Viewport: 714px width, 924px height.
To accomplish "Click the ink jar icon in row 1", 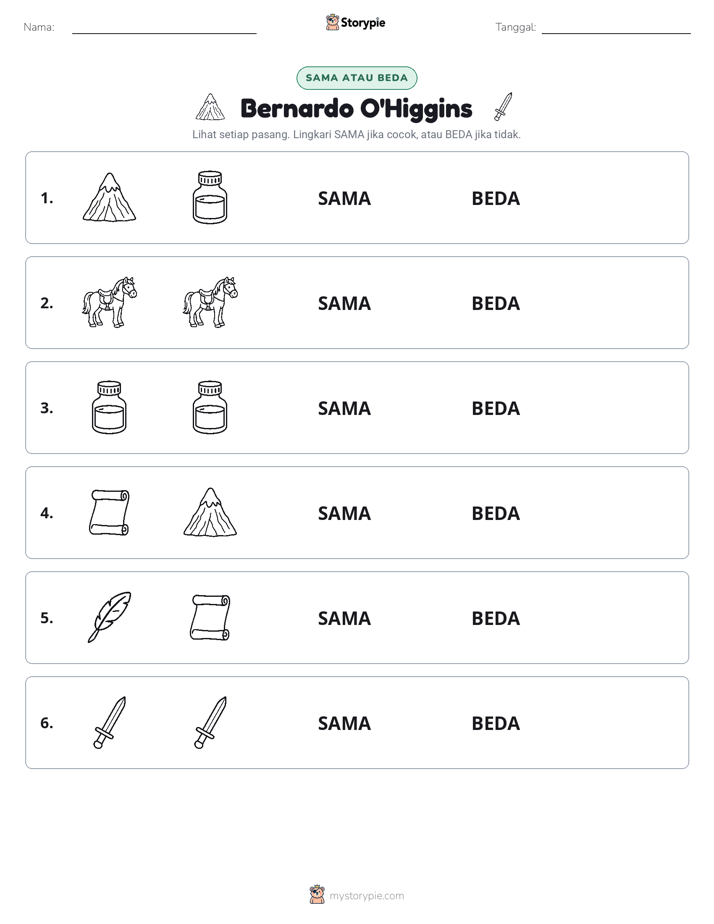I will [x=210, y=197].
